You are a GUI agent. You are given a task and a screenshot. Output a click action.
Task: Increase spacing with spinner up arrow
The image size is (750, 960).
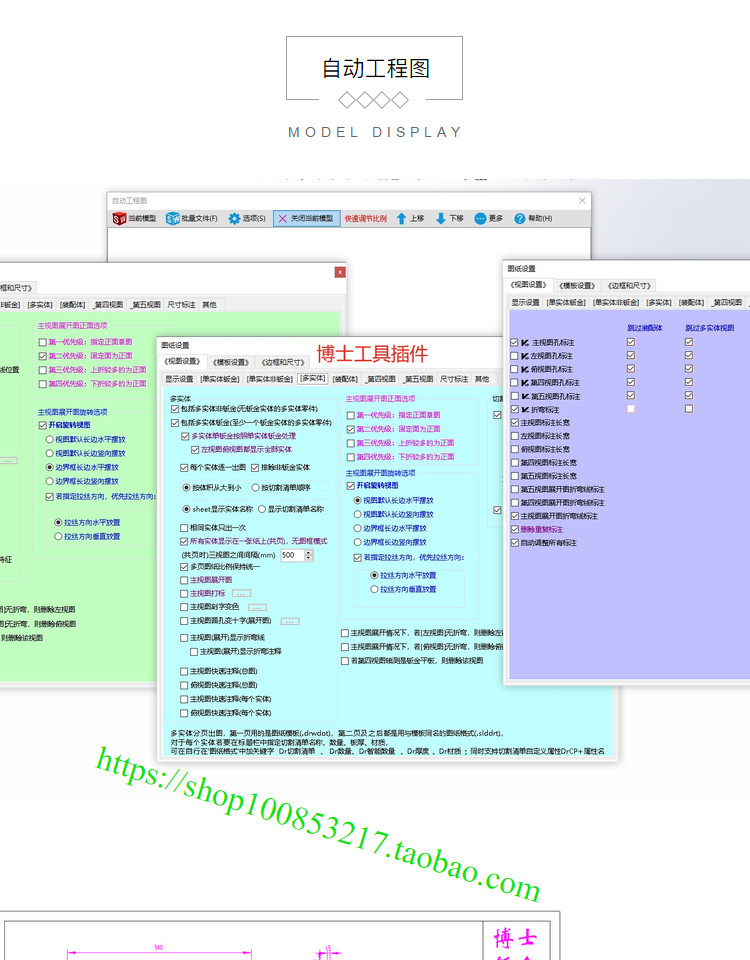tap(309, 552)
